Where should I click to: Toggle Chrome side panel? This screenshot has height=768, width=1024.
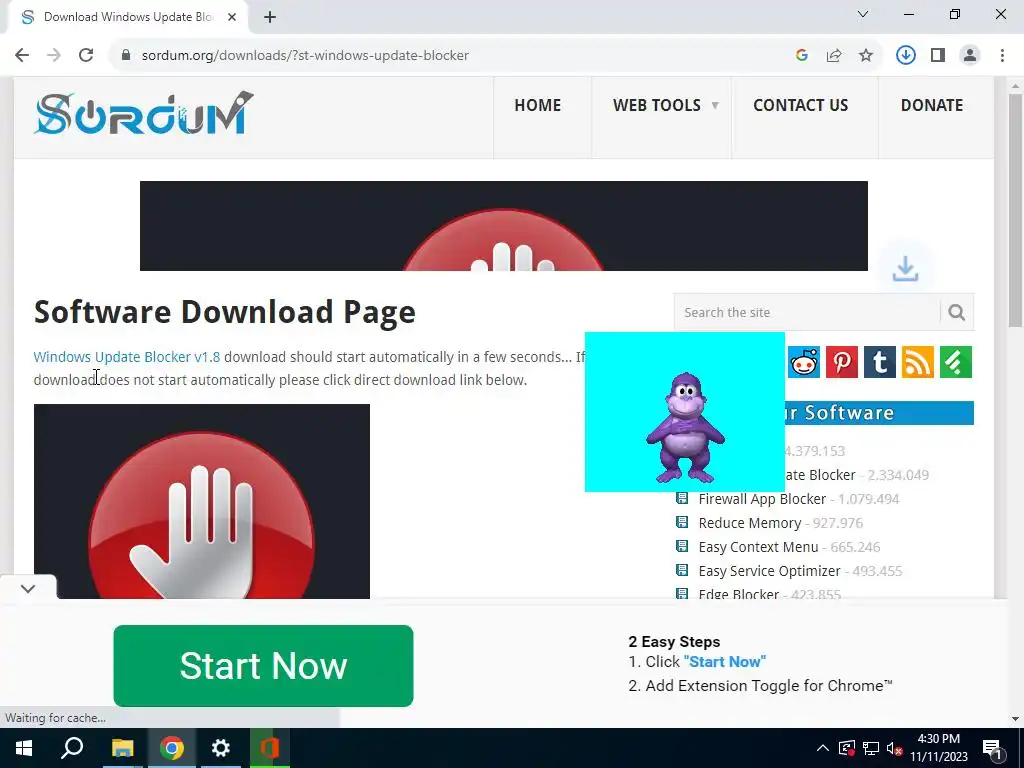[x=938, y=56]
